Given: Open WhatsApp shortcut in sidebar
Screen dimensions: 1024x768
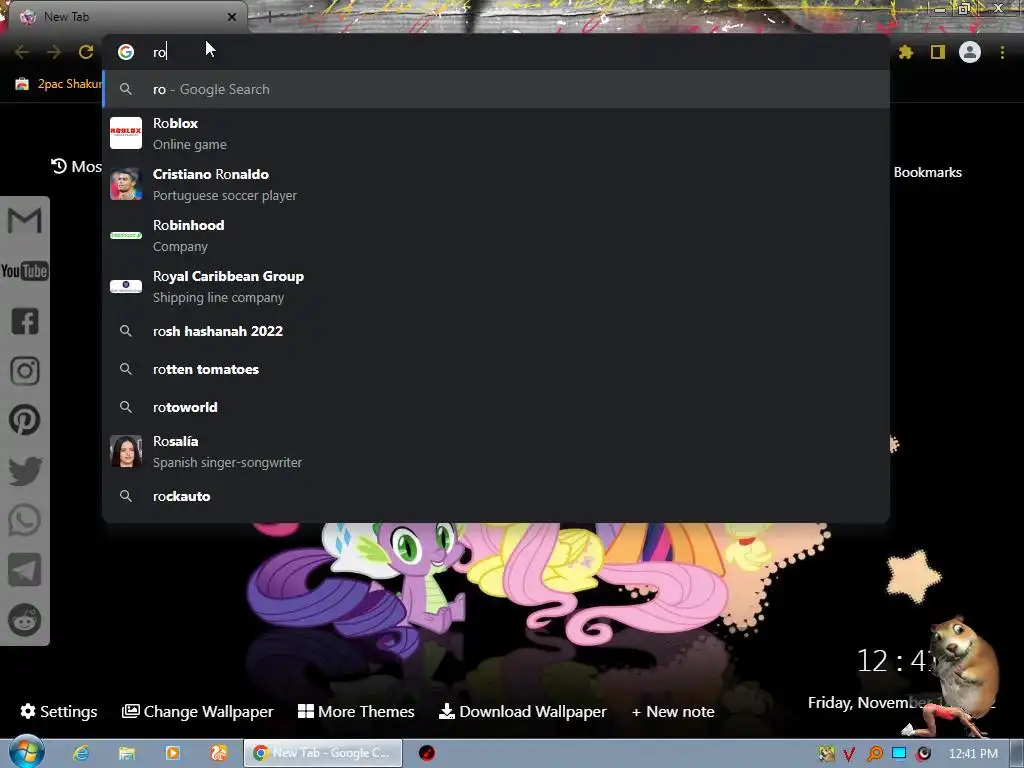Looking at the screenshot, I should 25,520.
